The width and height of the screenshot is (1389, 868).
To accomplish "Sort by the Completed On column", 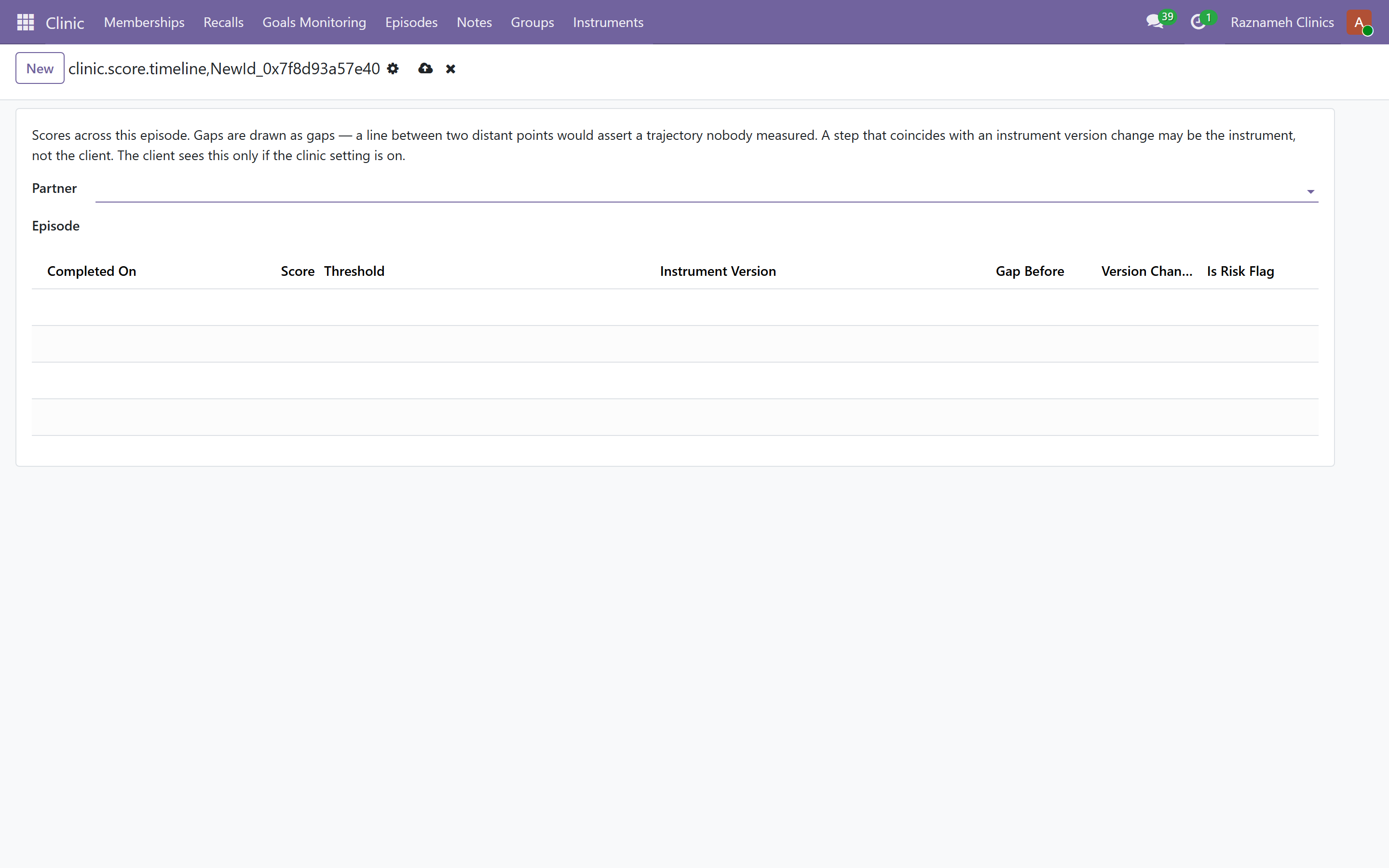I will pyautogui.click(x=92, y=271).
